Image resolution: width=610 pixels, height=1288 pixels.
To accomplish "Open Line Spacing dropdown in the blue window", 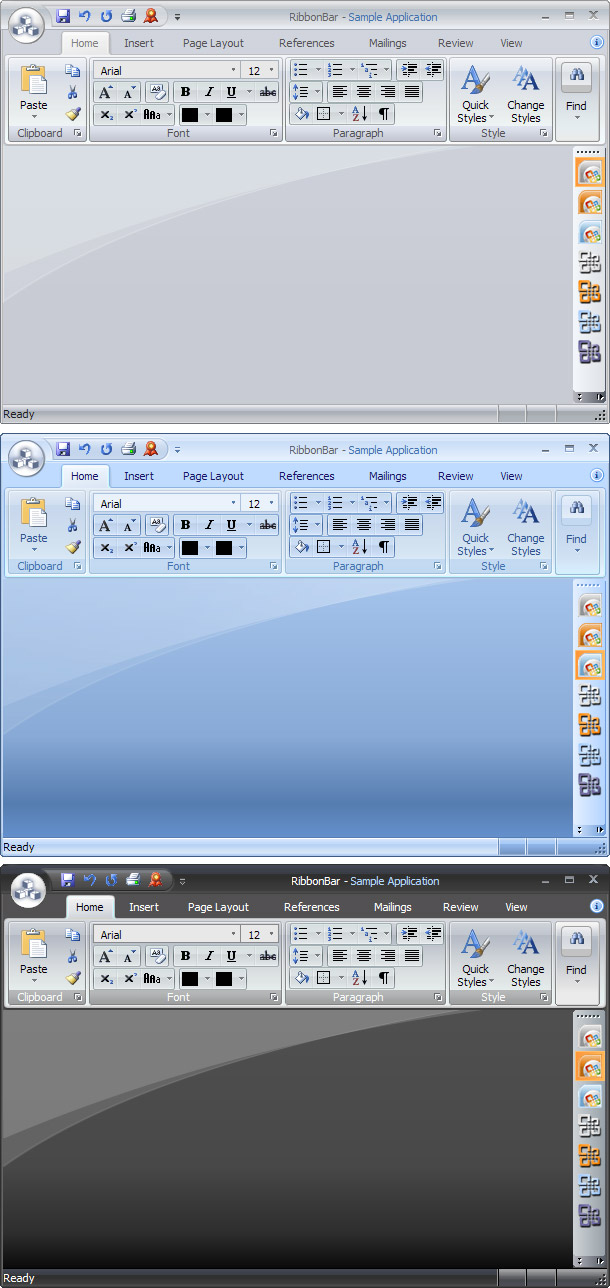I will click(x=317, y=525).
